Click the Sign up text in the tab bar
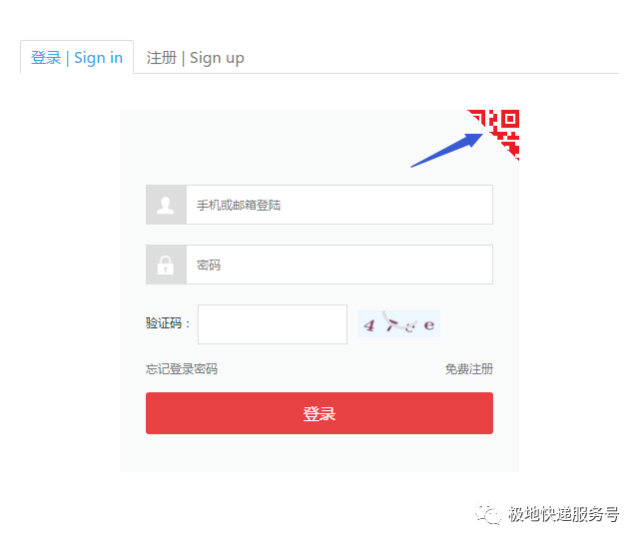640x543 pixels. (217, 58)
